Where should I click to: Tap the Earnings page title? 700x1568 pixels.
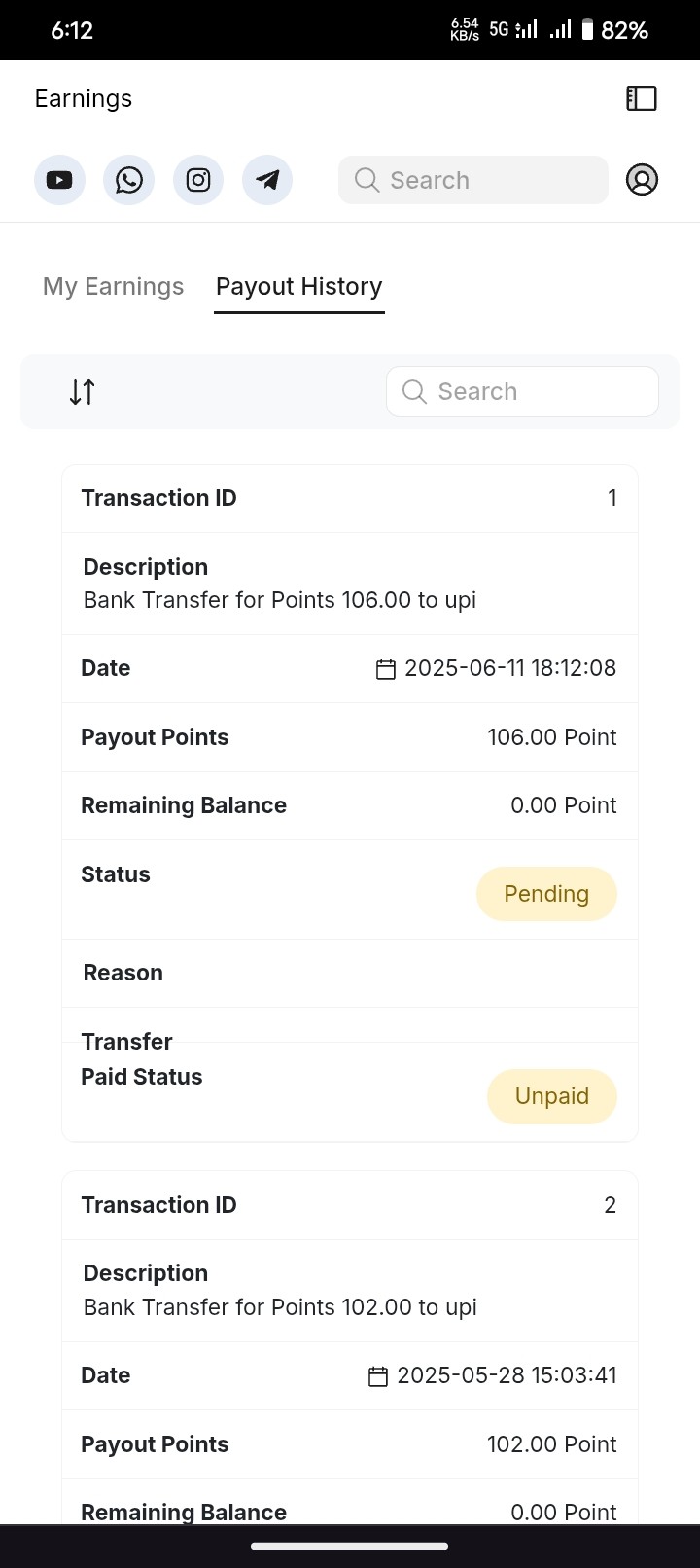tap(84, 99)
